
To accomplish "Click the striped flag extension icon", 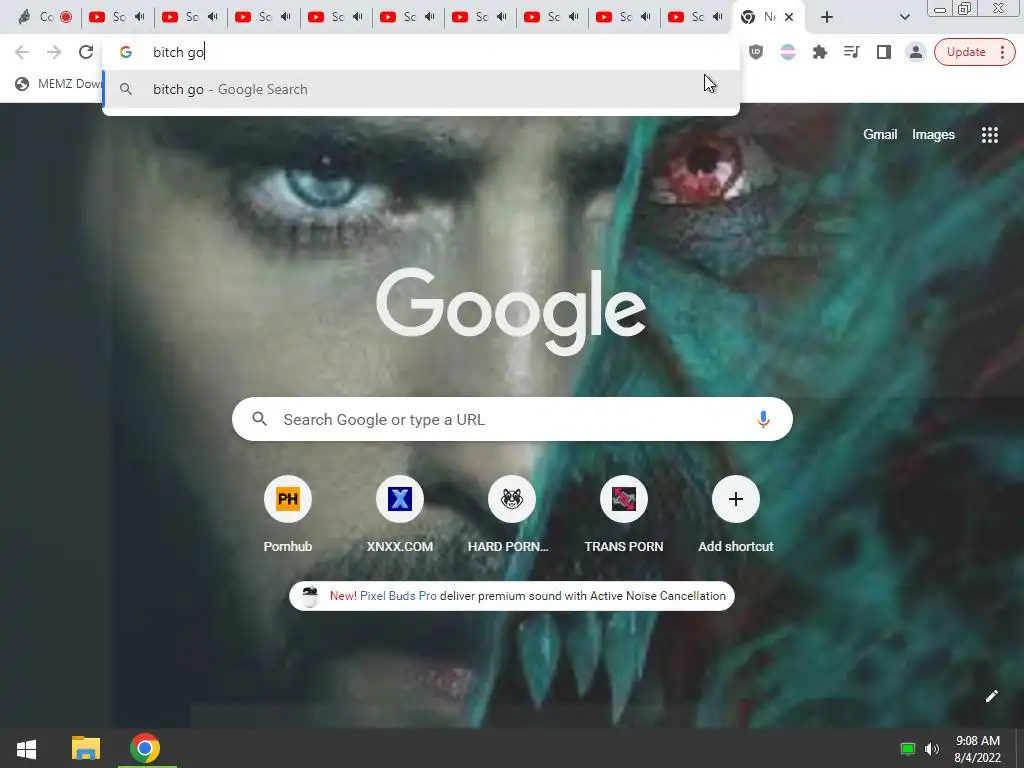I will [x=788, y=52].
